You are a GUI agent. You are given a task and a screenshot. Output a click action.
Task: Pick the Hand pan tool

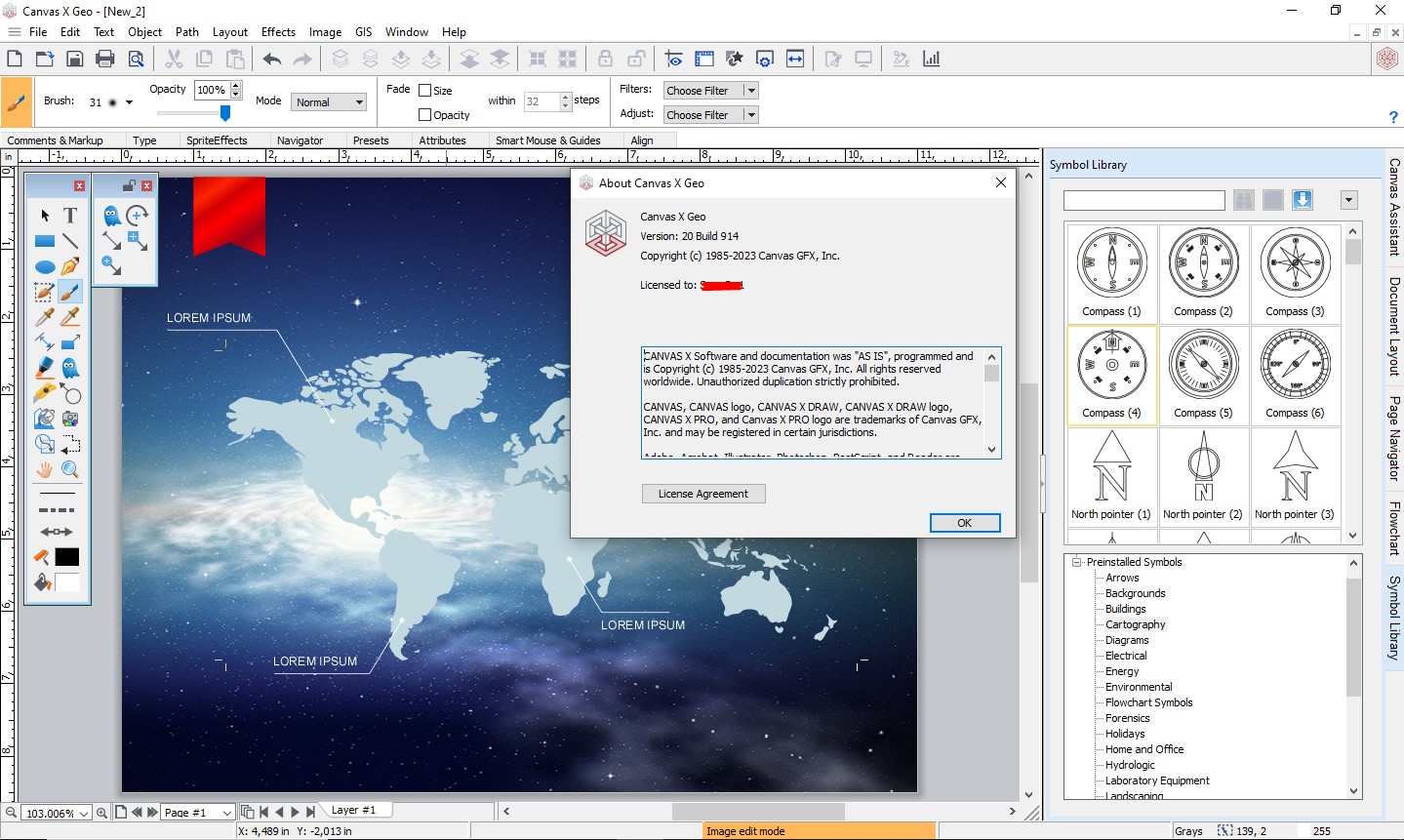[44, 470]
